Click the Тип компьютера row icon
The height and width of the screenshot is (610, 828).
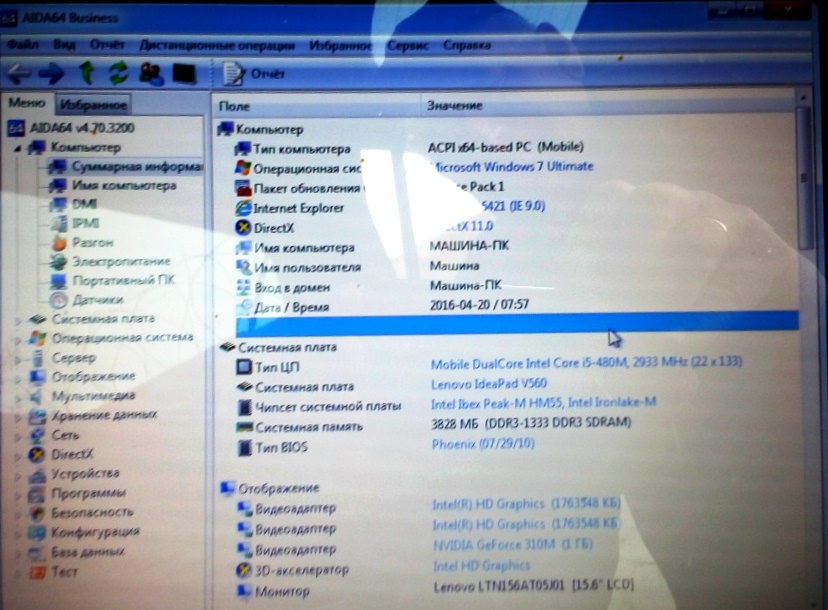[242, 149]
